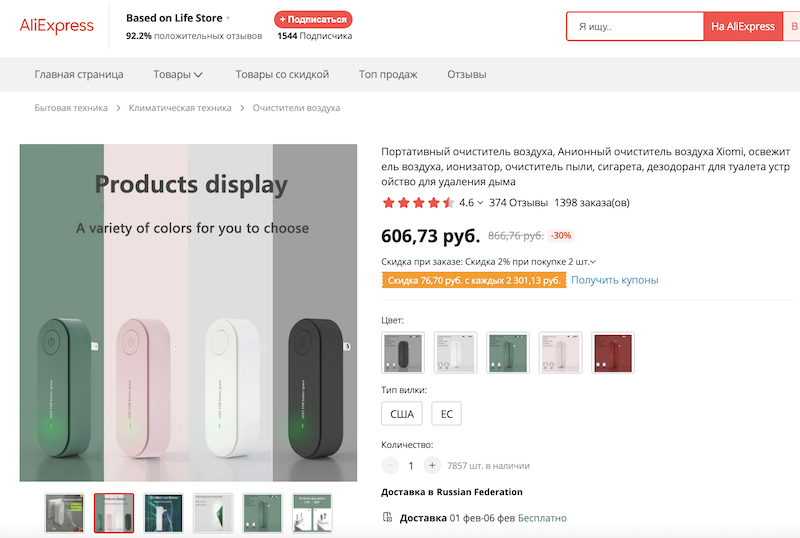Open the Топ продаж tab

click(388, 74)
